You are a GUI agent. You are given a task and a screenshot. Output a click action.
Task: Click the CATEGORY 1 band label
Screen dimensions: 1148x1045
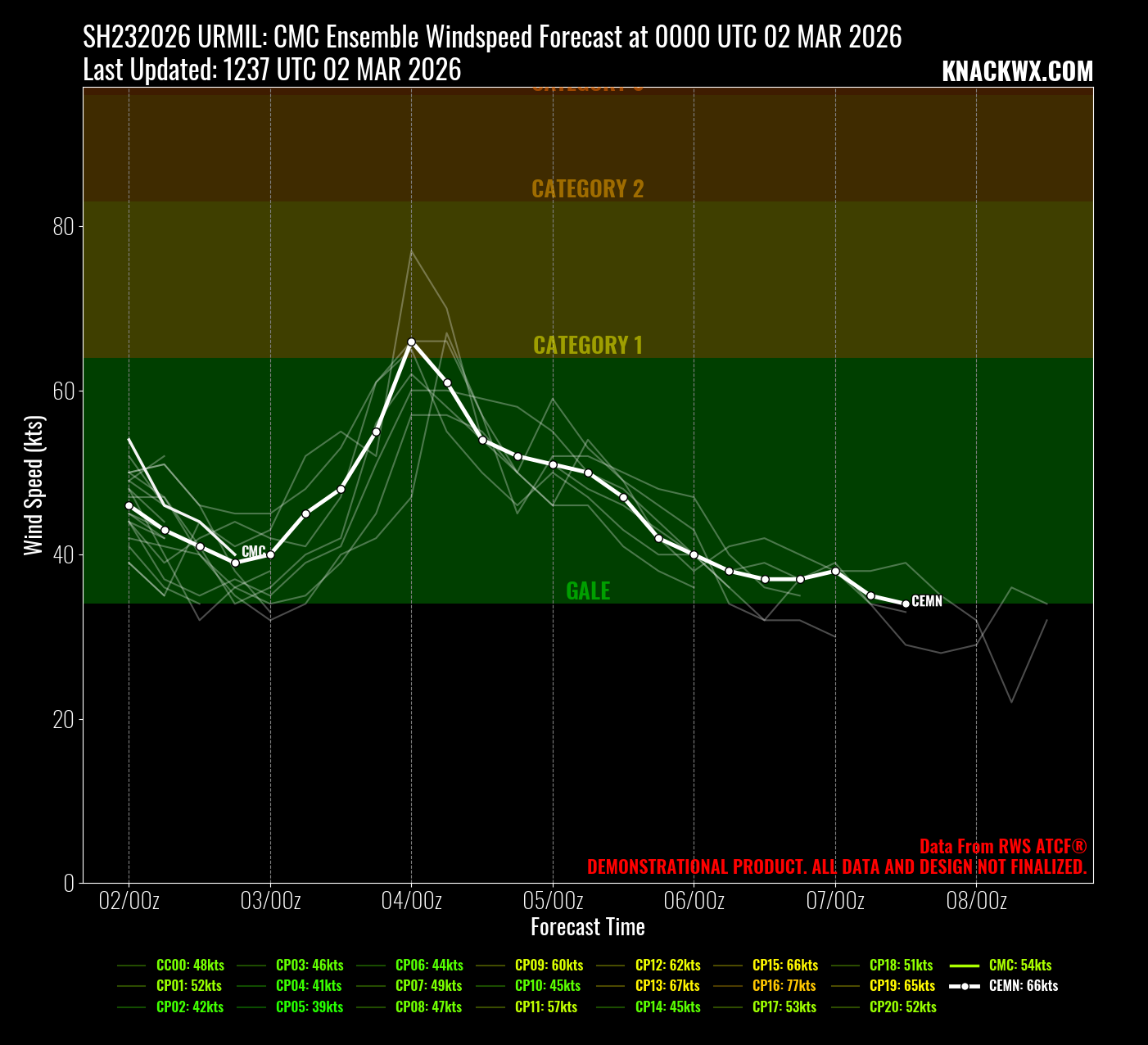coord(588,346)
